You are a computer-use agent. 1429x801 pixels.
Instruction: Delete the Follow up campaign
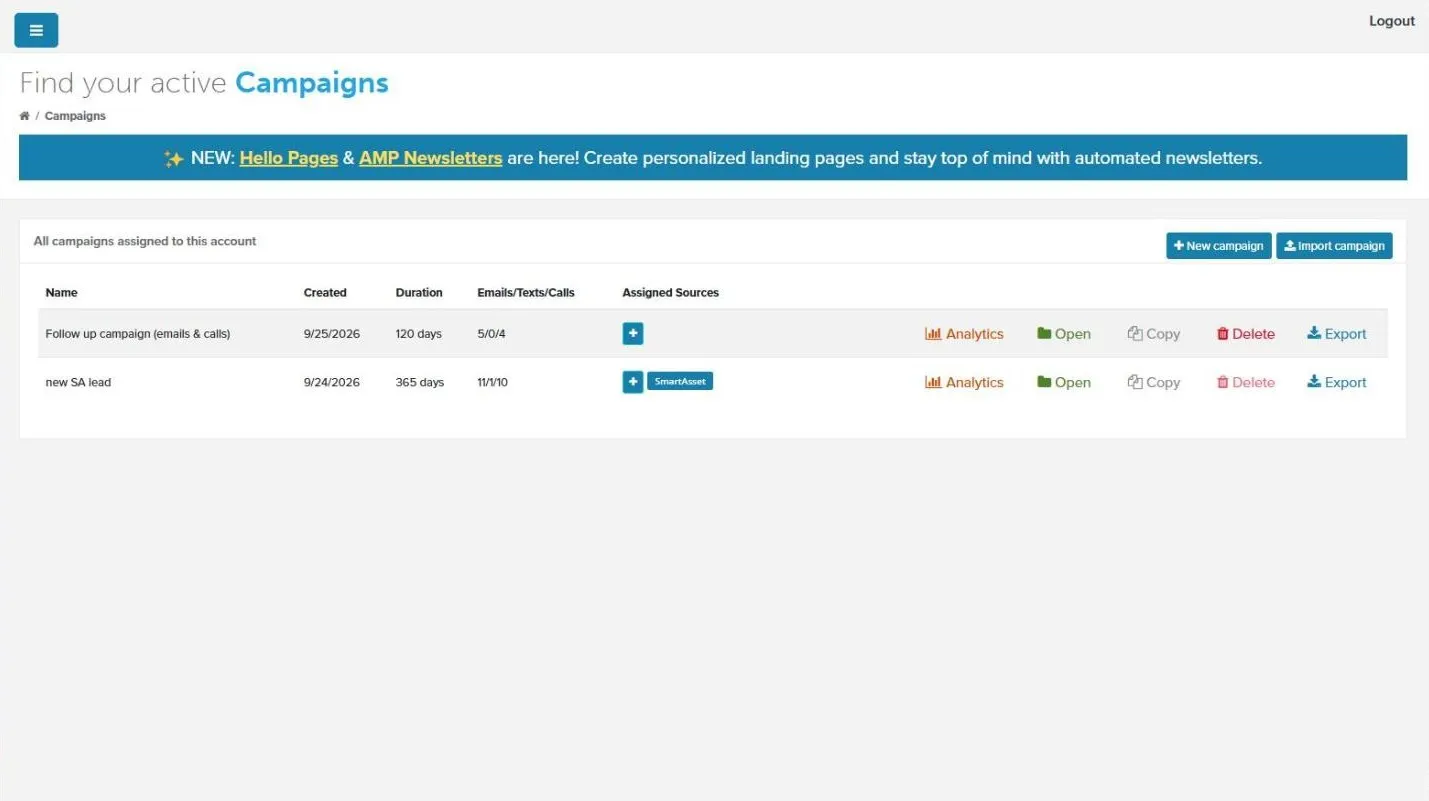tap(1246, 334)
